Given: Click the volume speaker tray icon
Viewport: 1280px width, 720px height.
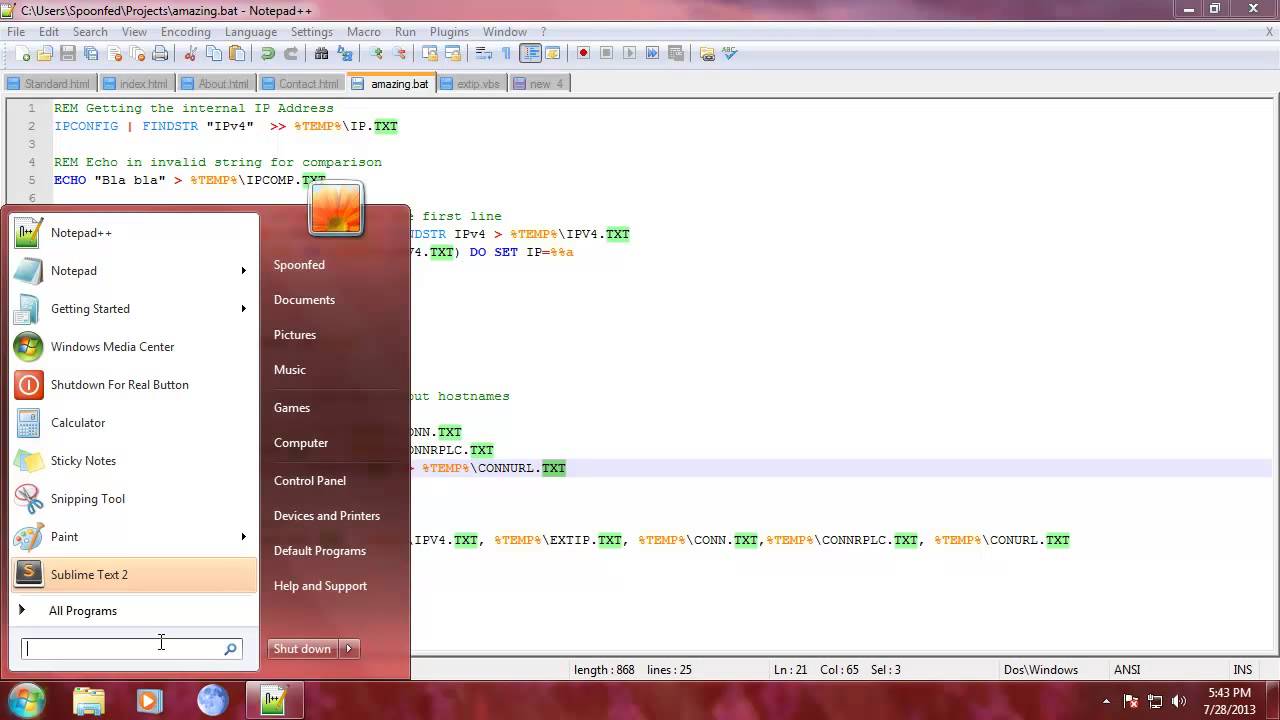Looking at the screenshot, I should click(x=1178, y=701).
